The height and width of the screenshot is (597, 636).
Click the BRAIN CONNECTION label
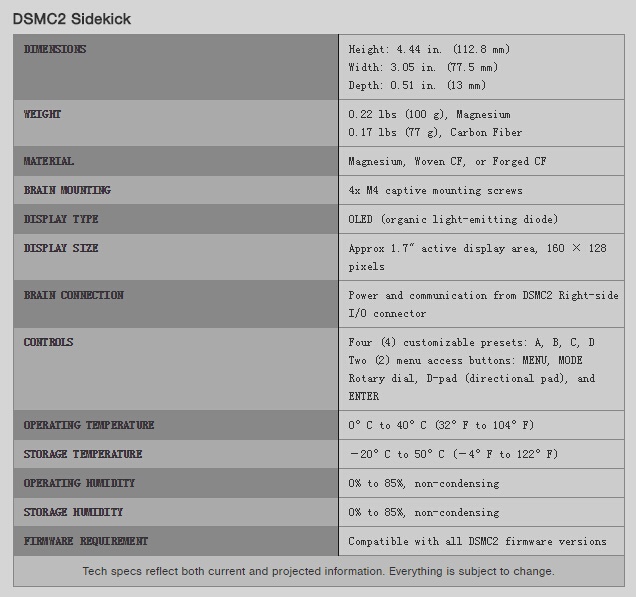(74, 295)
